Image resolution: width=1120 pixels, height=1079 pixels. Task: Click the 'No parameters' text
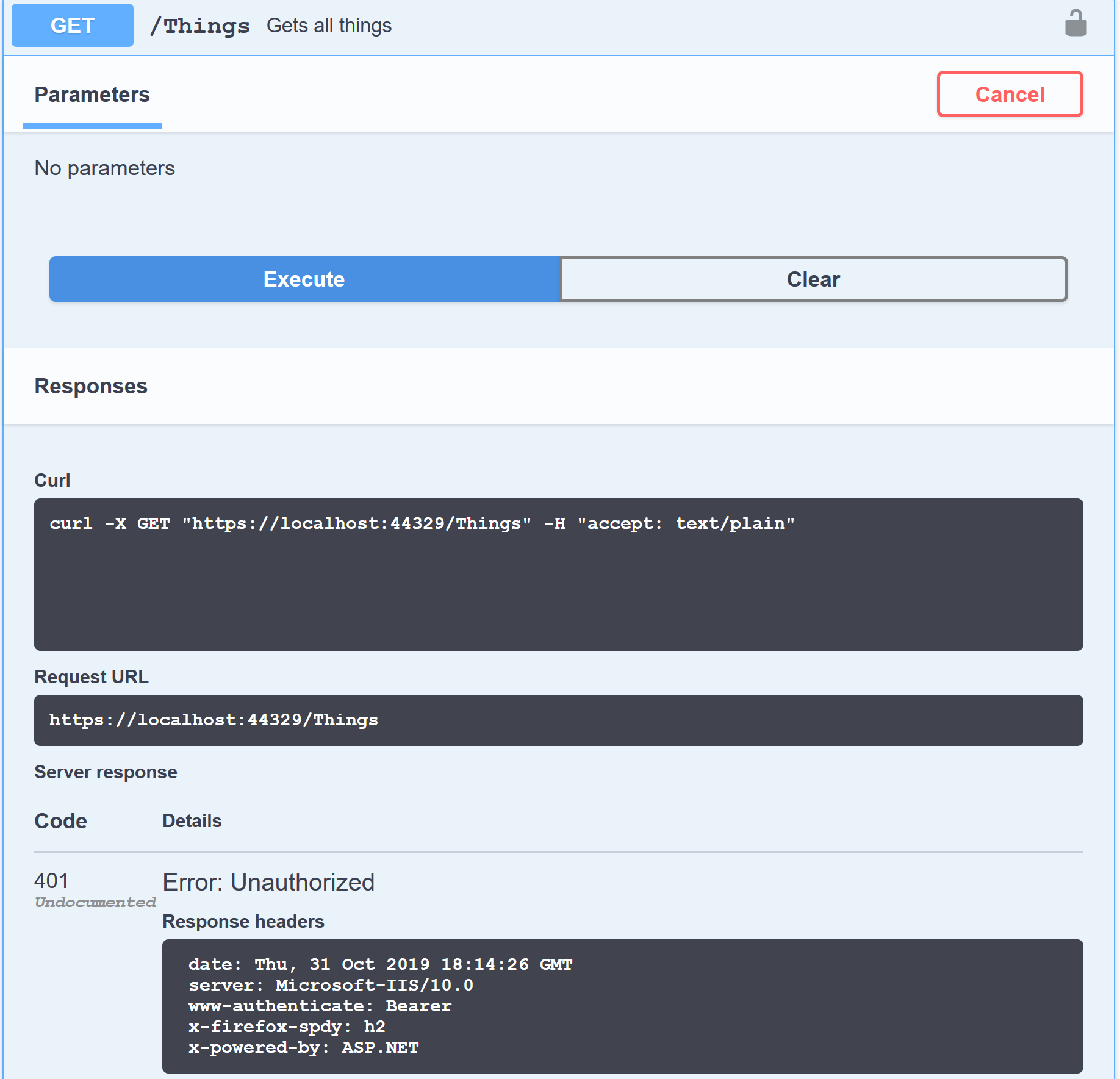coord(104,168)
